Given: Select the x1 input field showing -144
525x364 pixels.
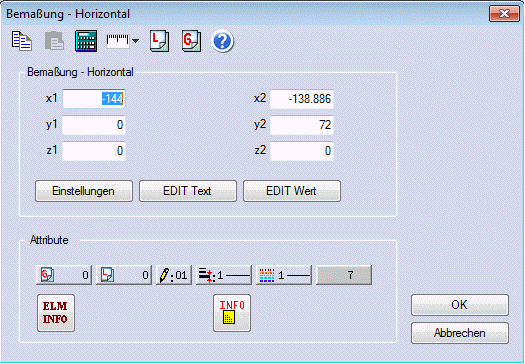Looking at the screenshot, I should click(94, 99).
